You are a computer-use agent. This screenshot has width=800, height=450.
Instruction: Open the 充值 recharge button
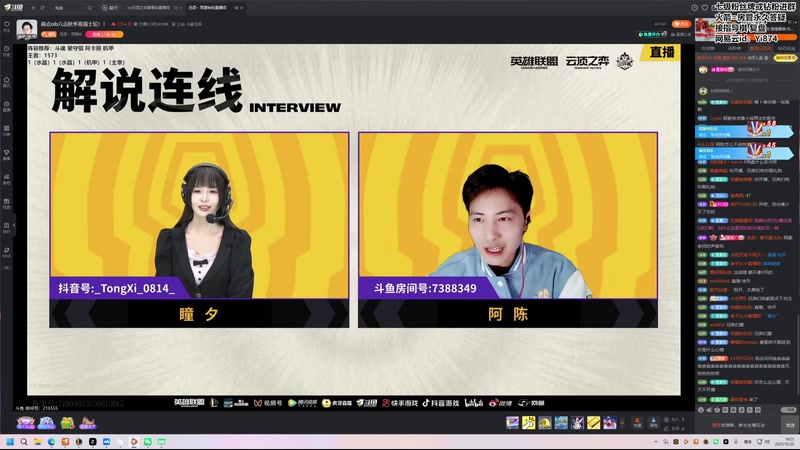(637, 422)
